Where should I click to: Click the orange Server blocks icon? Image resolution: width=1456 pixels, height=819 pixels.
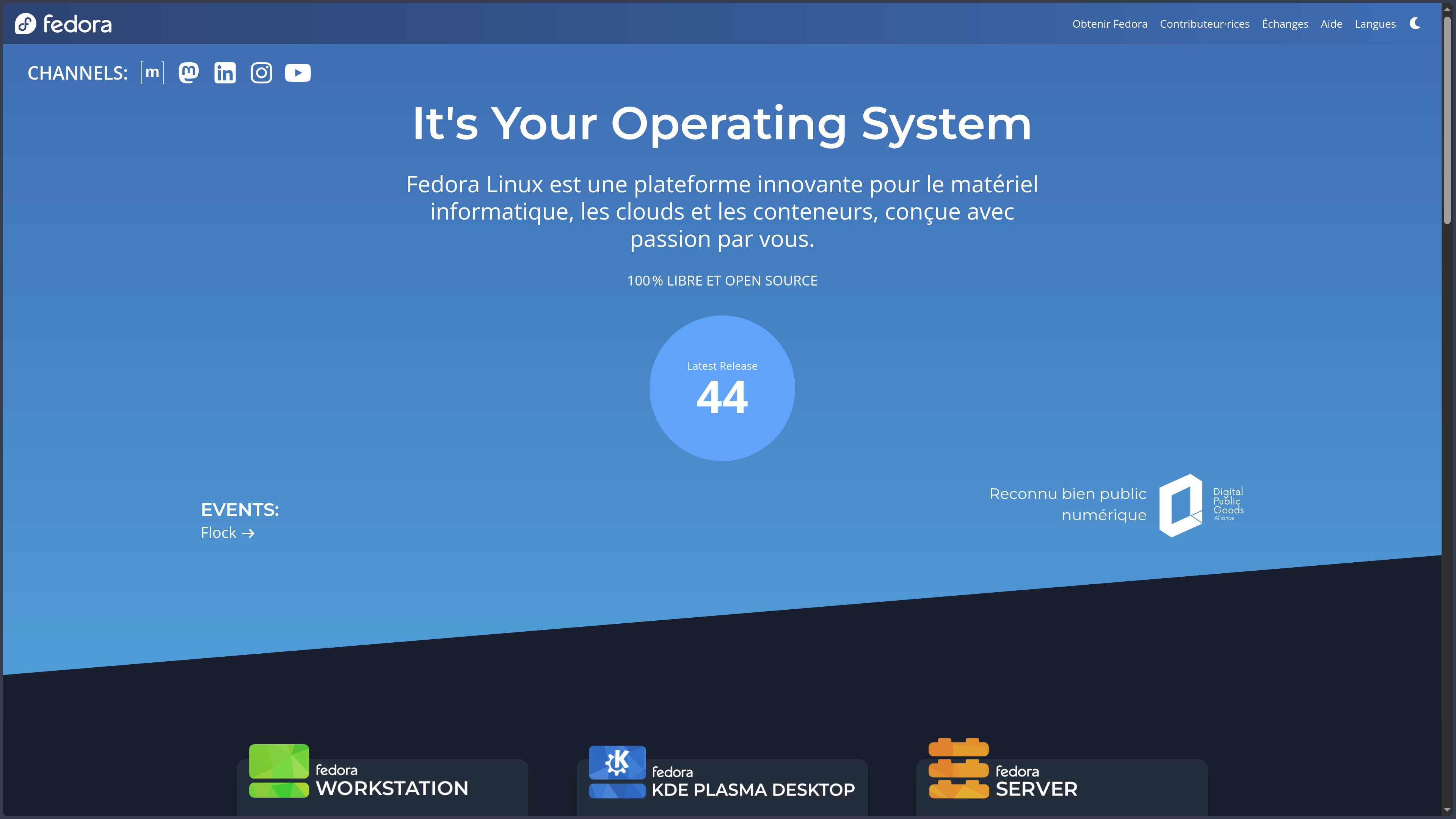(959, 768)
